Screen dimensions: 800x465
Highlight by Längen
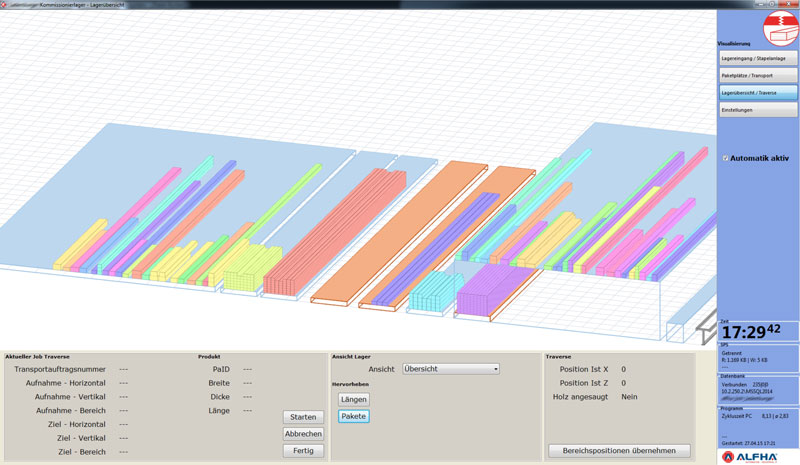click(354, 399)
